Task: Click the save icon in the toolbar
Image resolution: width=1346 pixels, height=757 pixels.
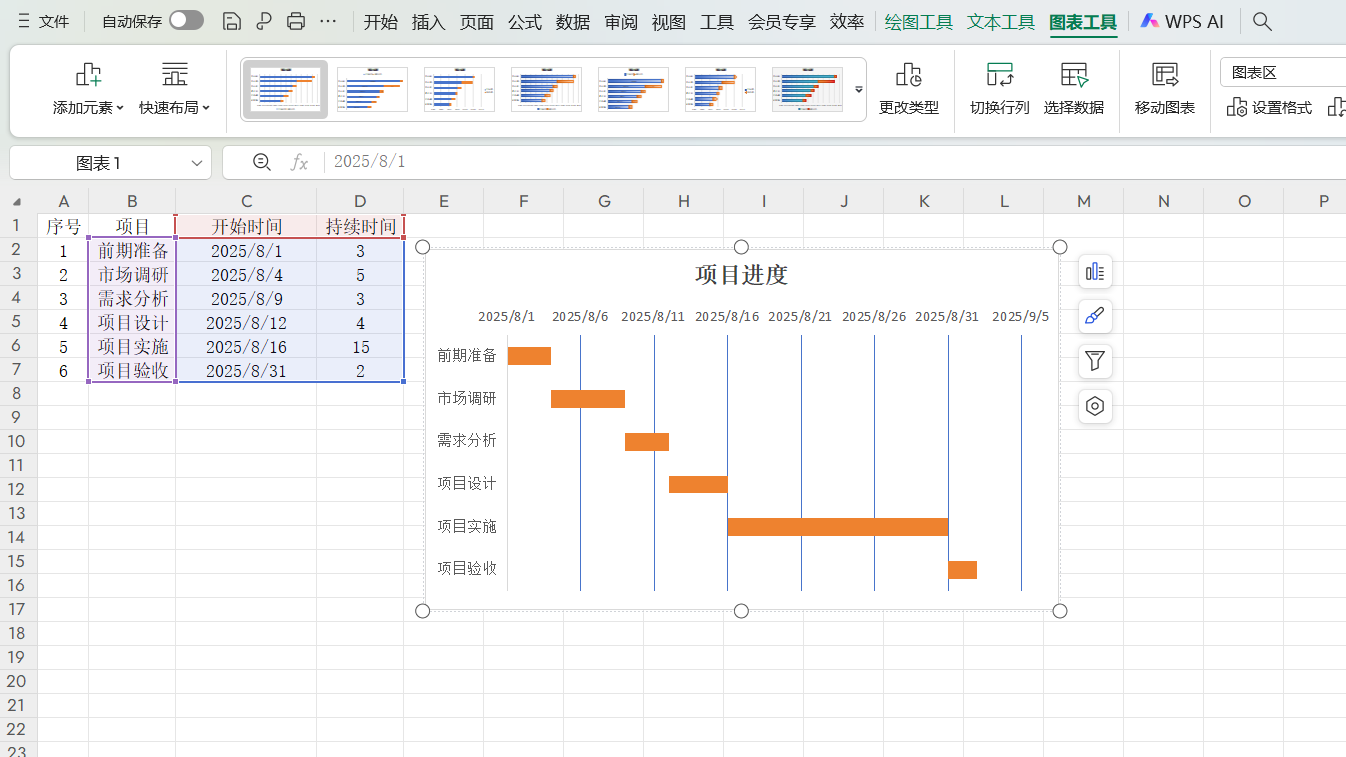Action: coord(231,20)
